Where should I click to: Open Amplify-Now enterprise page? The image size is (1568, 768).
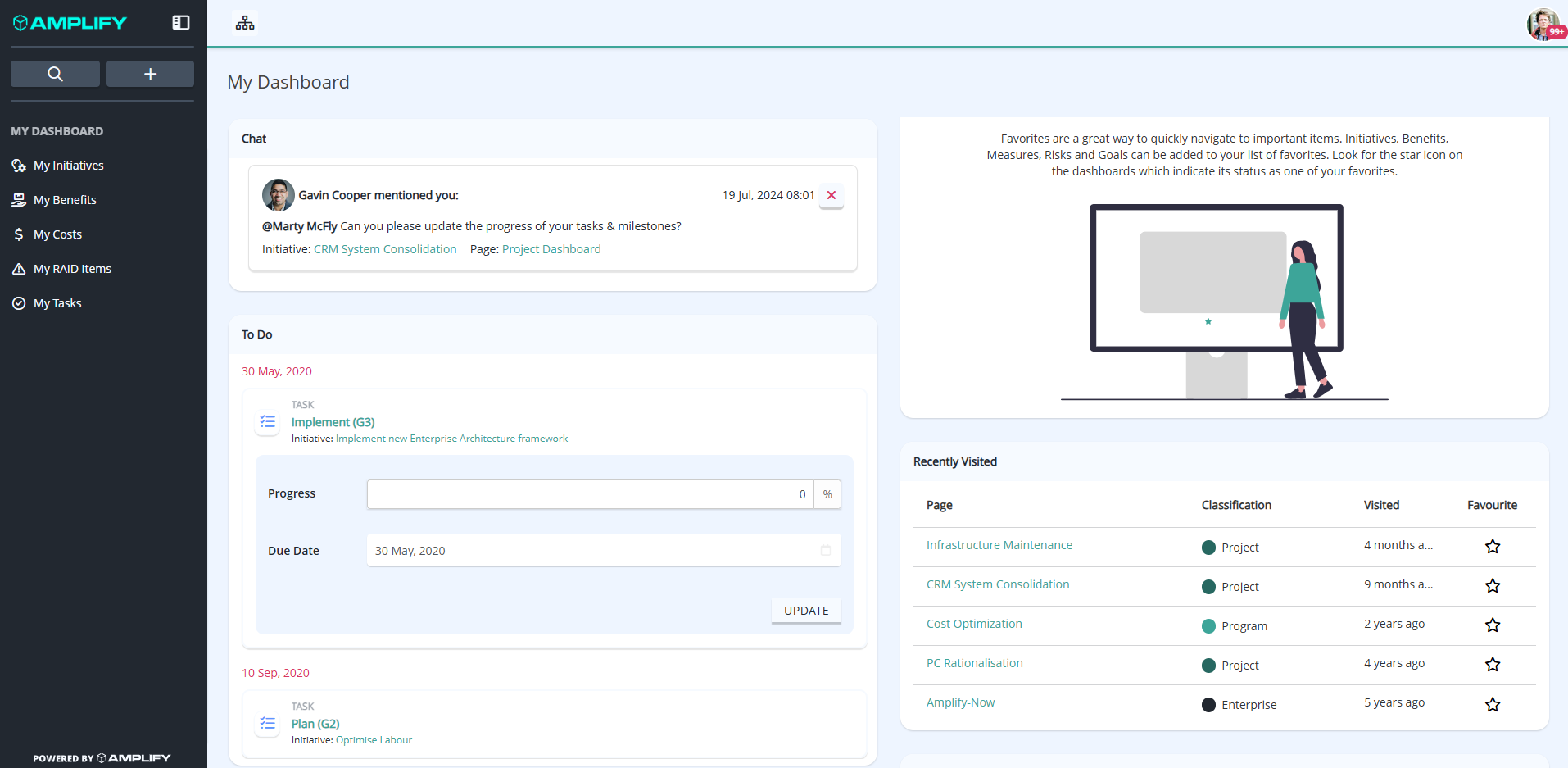pyautogui.click(x=960, y=702)
